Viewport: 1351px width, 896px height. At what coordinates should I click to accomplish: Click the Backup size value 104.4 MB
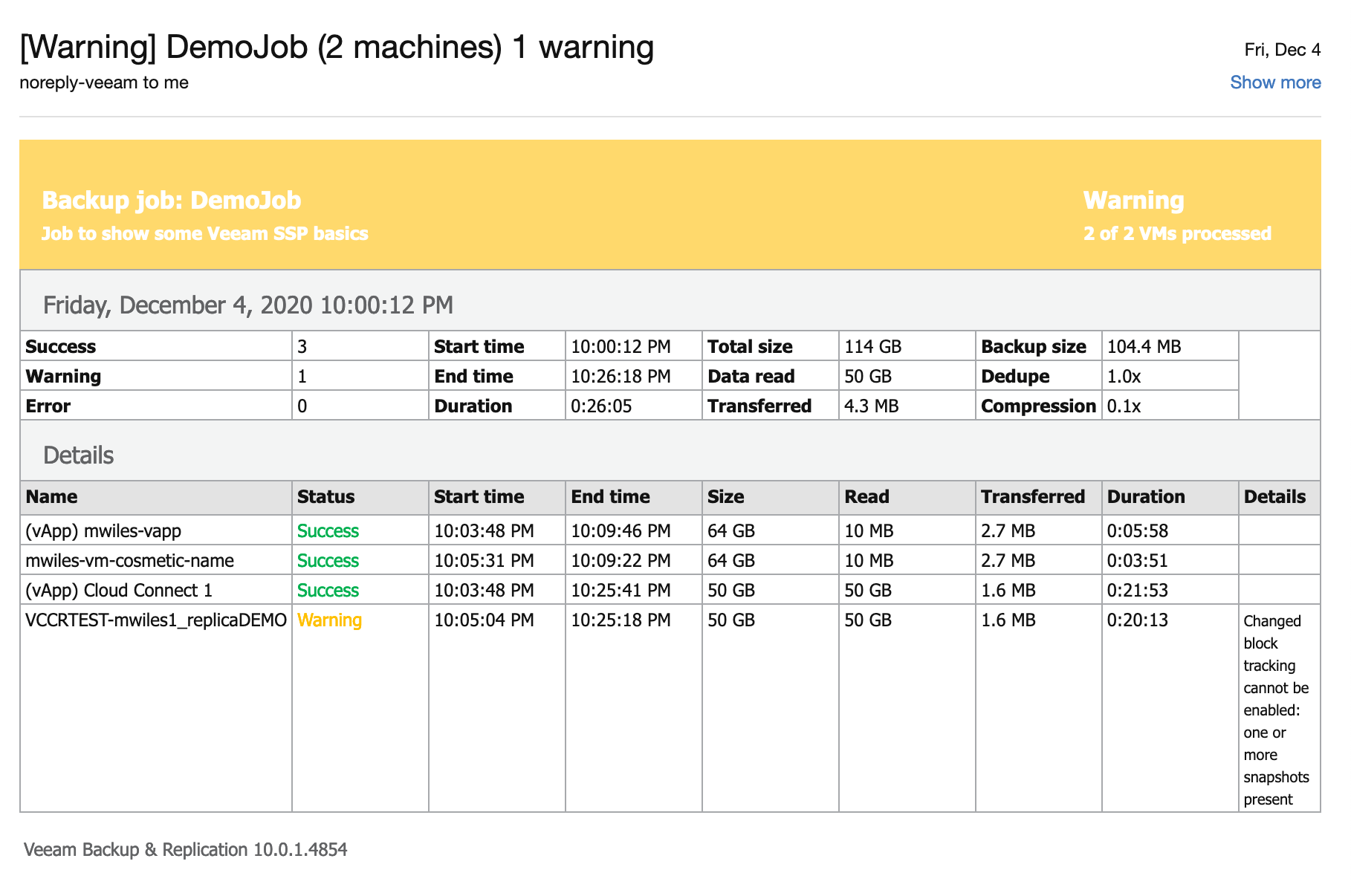coord(1144,347)
